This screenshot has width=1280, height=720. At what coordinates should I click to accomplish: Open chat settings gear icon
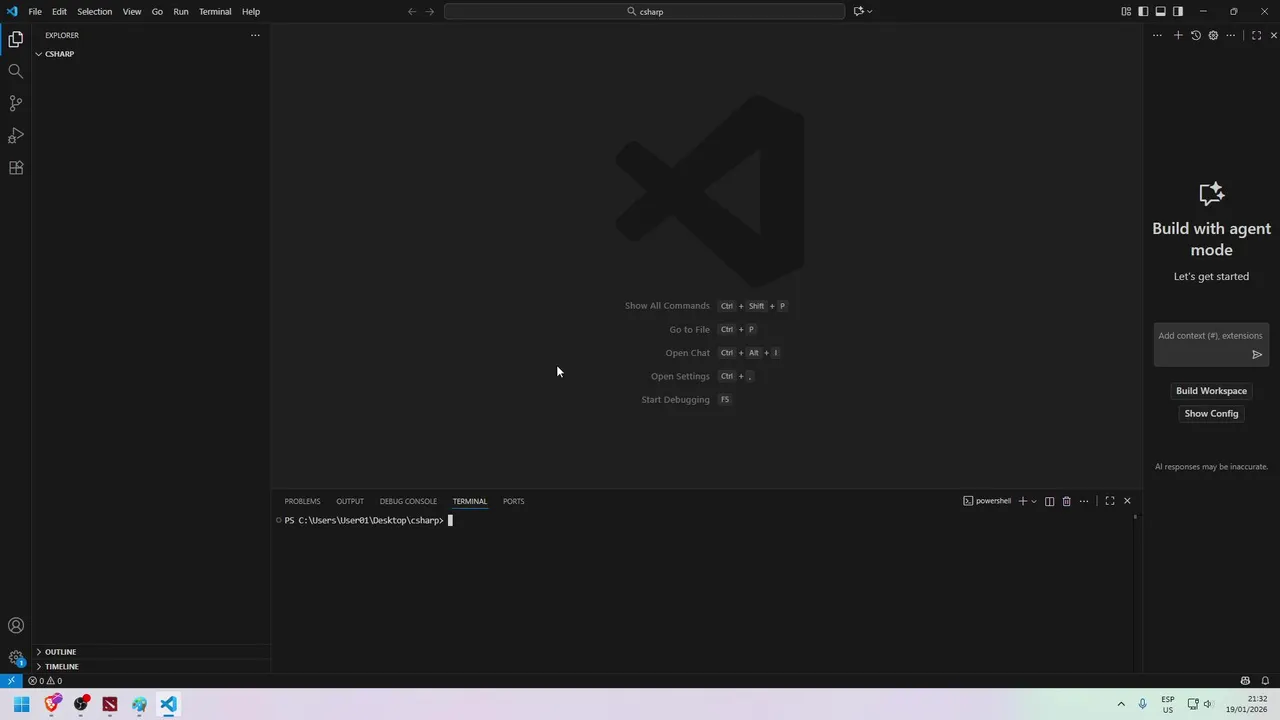coord(1213,35)
